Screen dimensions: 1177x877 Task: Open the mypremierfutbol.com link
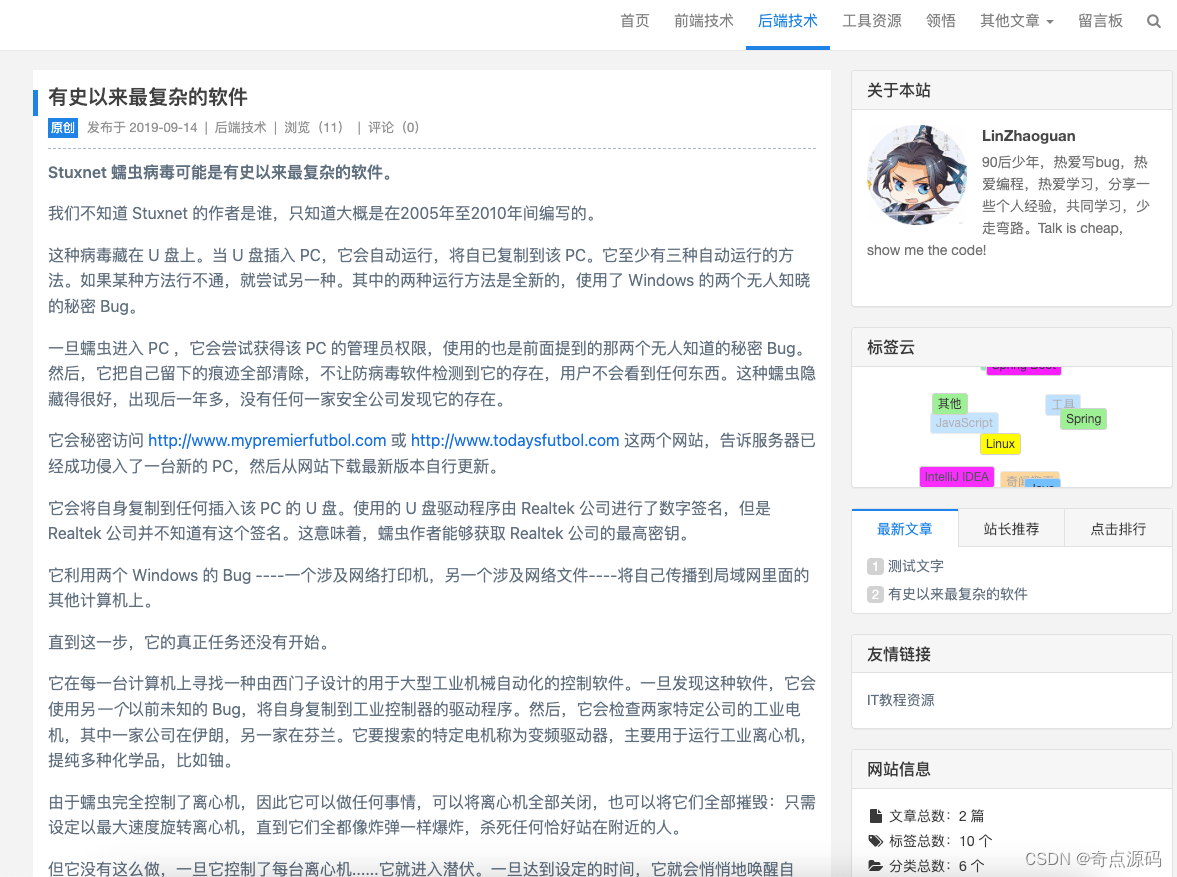(267, 441)
